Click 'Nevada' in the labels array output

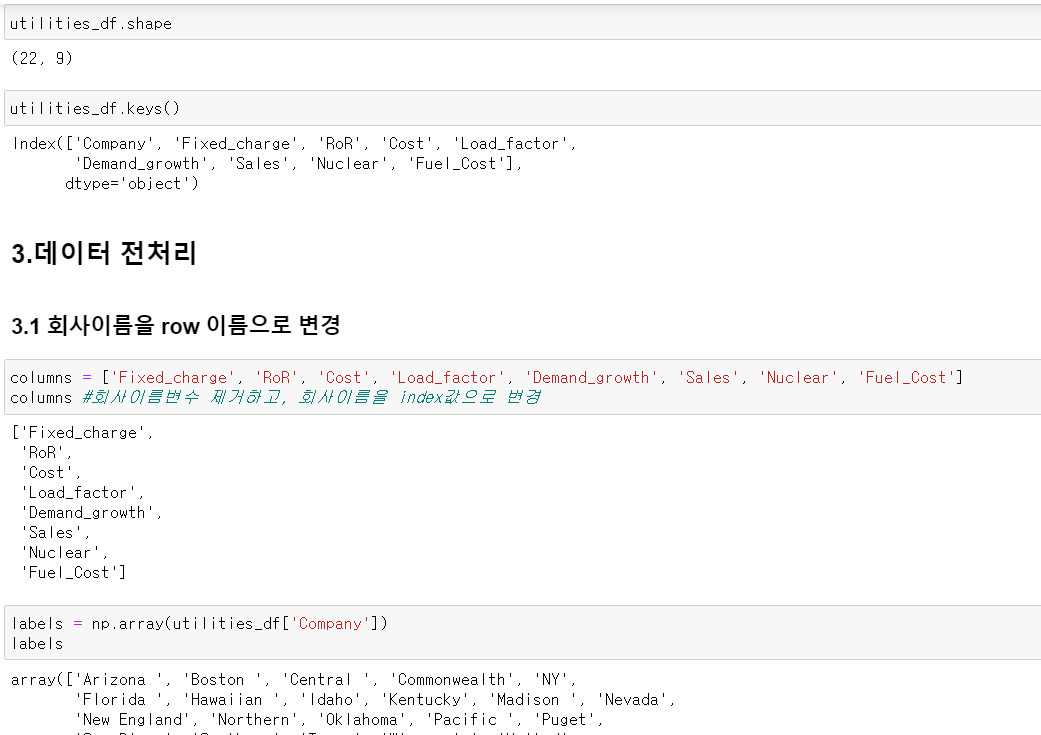click(x=633, y=700)
